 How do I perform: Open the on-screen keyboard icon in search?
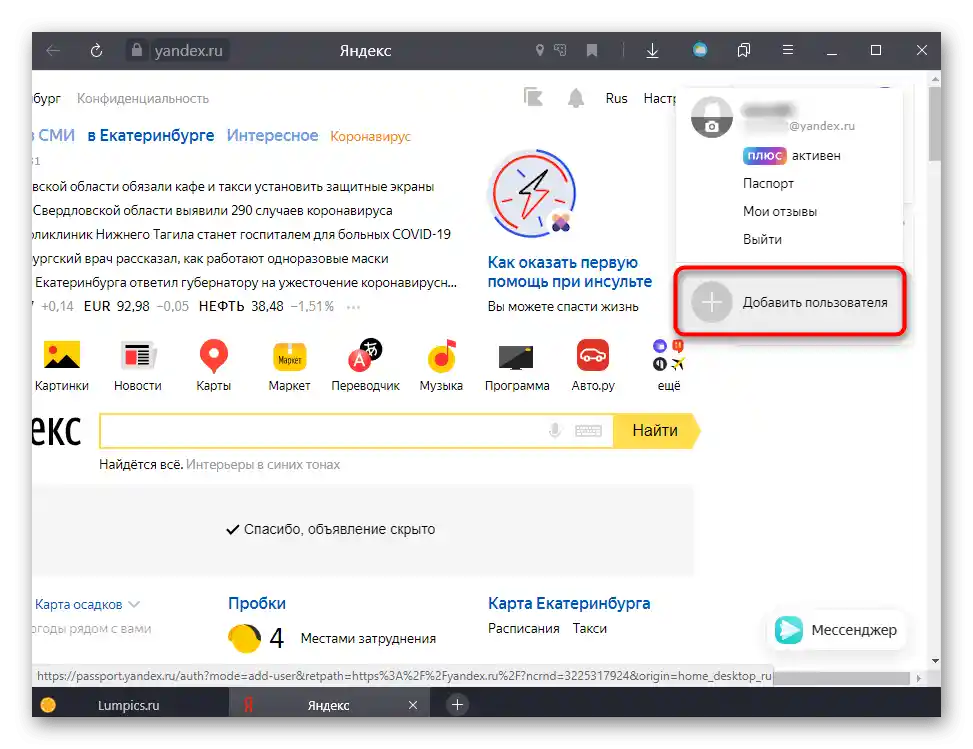coord(588,431)
